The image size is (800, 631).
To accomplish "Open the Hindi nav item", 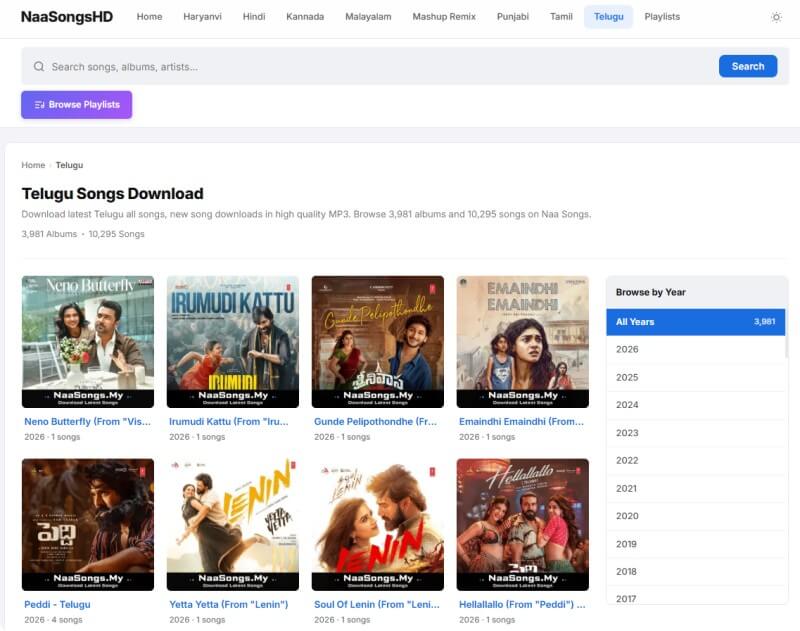I will [254, 17].
